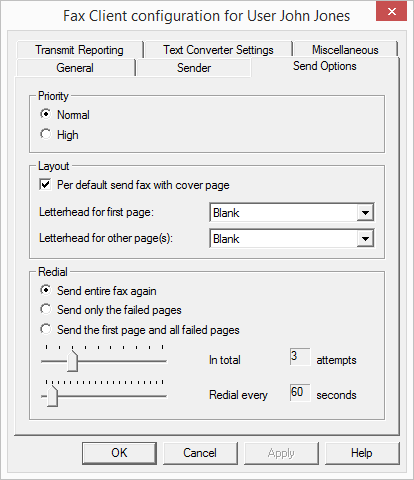Toggle send fax with cover page checkbox
414x480 pixels.
pos(45,184)
